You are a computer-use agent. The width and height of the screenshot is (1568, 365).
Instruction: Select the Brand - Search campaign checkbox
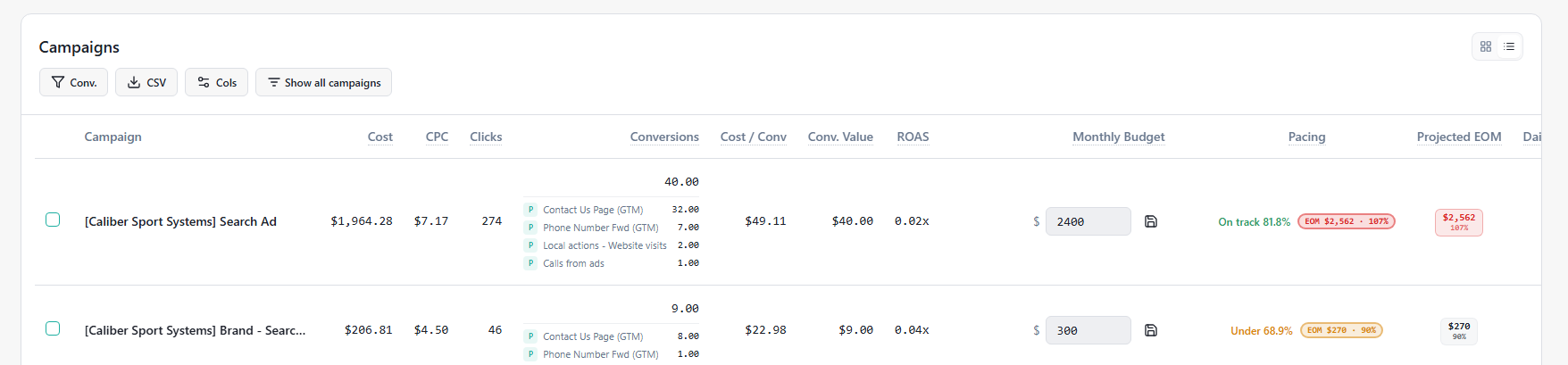(x=53, y=328)
